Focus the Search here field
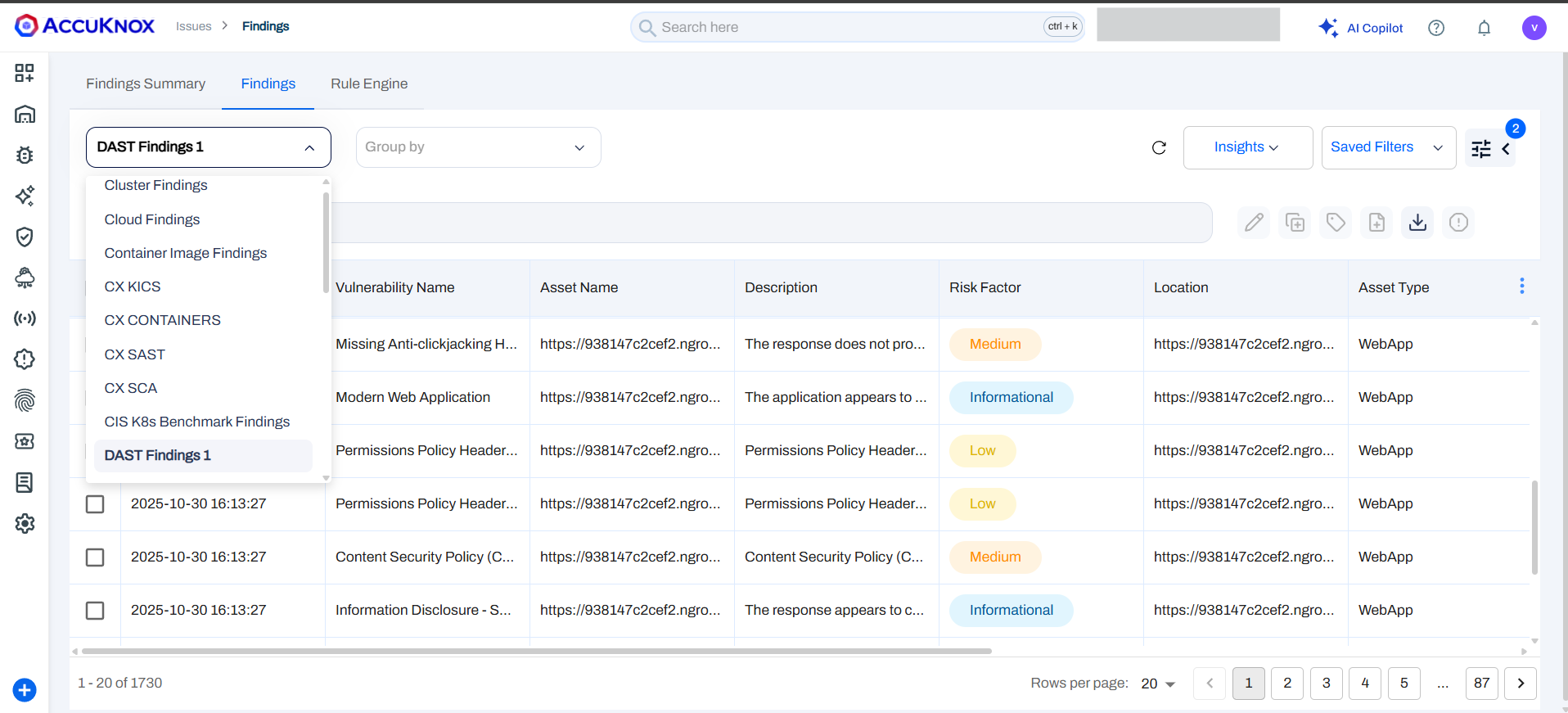 coord(858,27)
